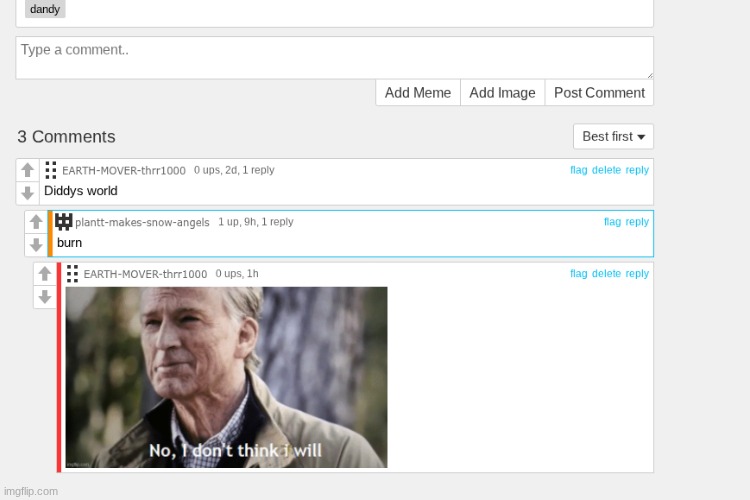Open the 'Best first' sort dropdown

[x=613, y=136]
